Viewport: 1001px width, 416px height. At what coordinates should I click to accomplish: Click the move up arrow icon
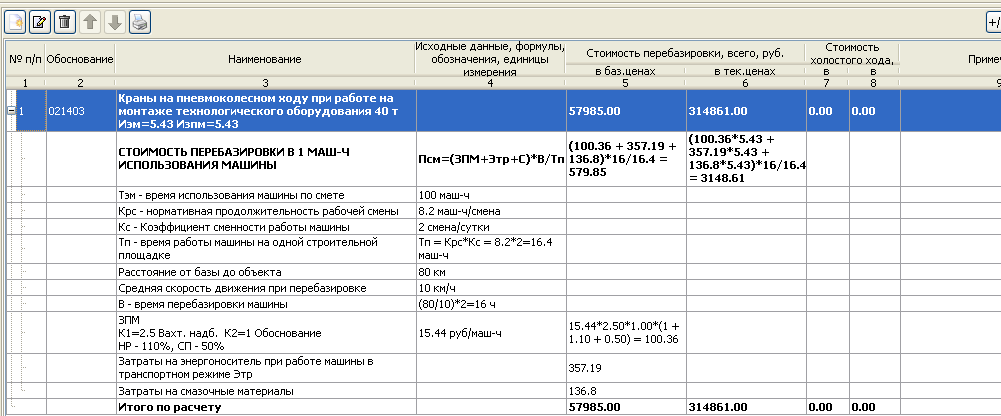click(90, 23)
